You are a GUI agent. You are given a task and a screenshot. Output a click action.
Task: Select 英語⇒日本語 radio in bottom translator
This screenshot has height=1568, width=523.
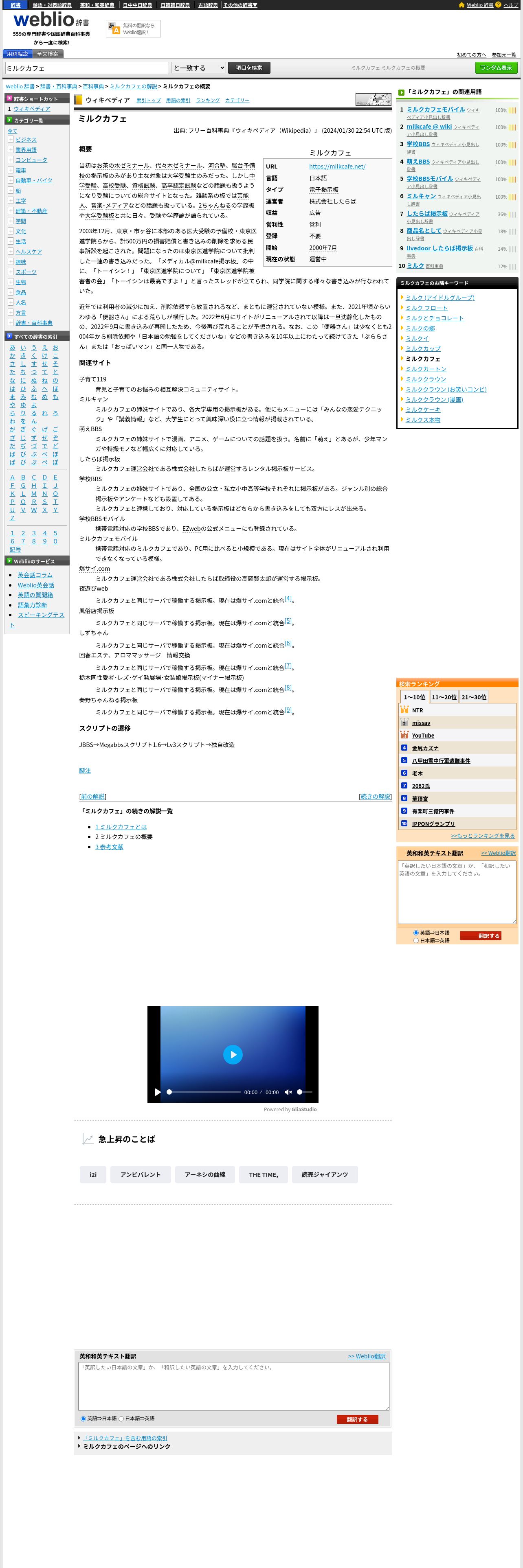tap(84, 1418)
